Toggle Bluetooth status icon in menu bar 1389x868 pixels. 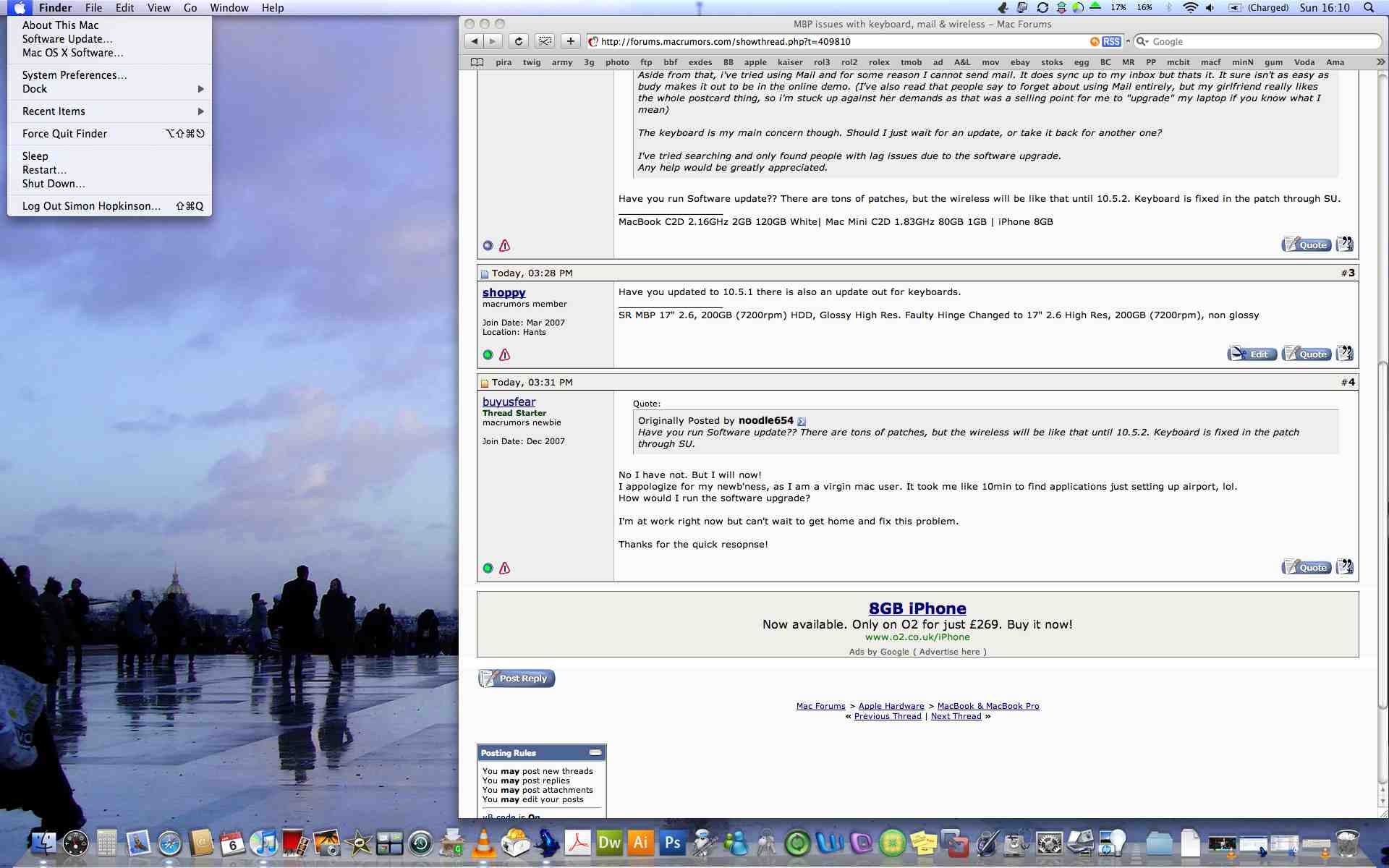(1168, 8)
